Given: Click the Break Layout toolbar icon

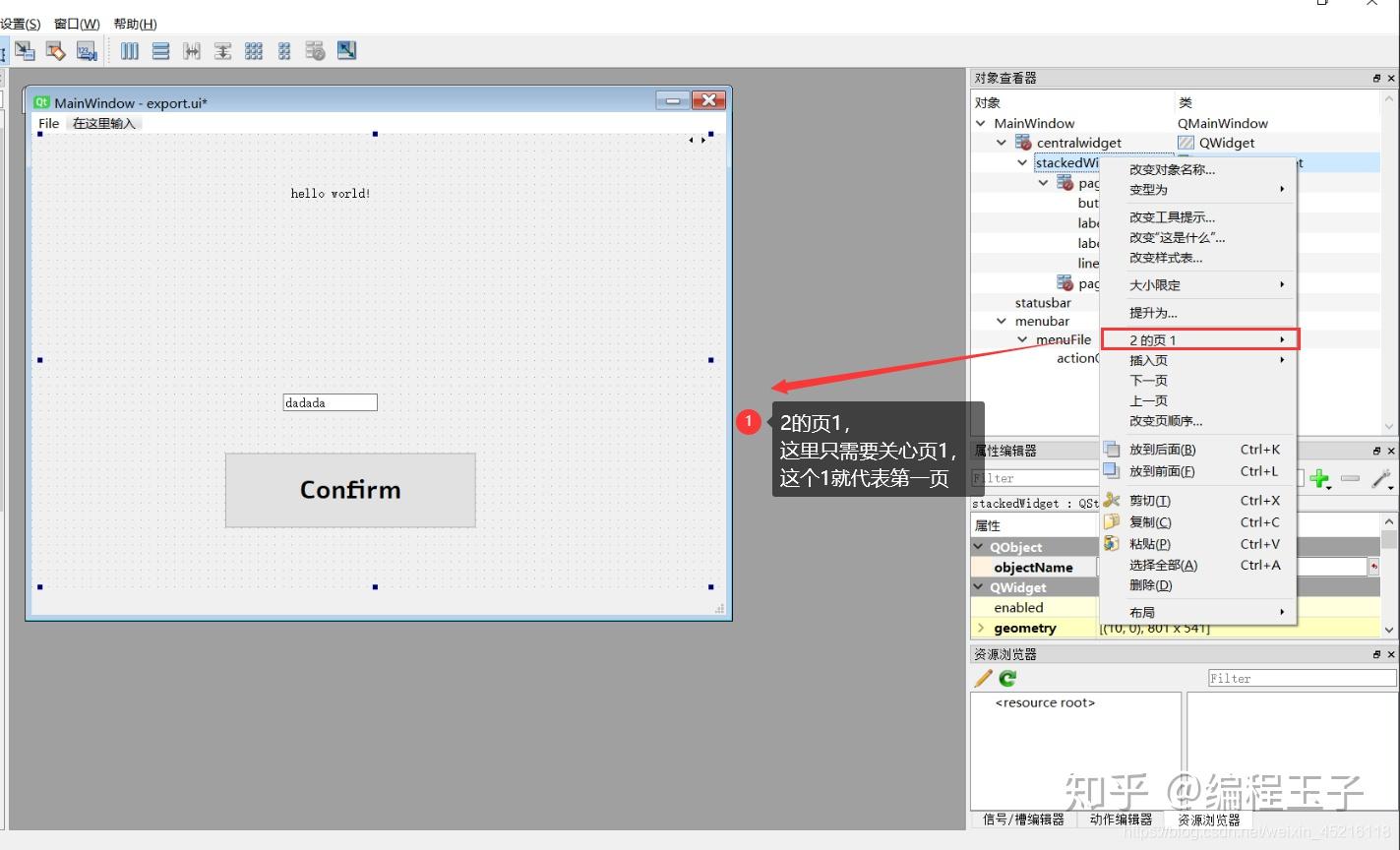Looking at the screenshot, I should click(x=315, y=51).
